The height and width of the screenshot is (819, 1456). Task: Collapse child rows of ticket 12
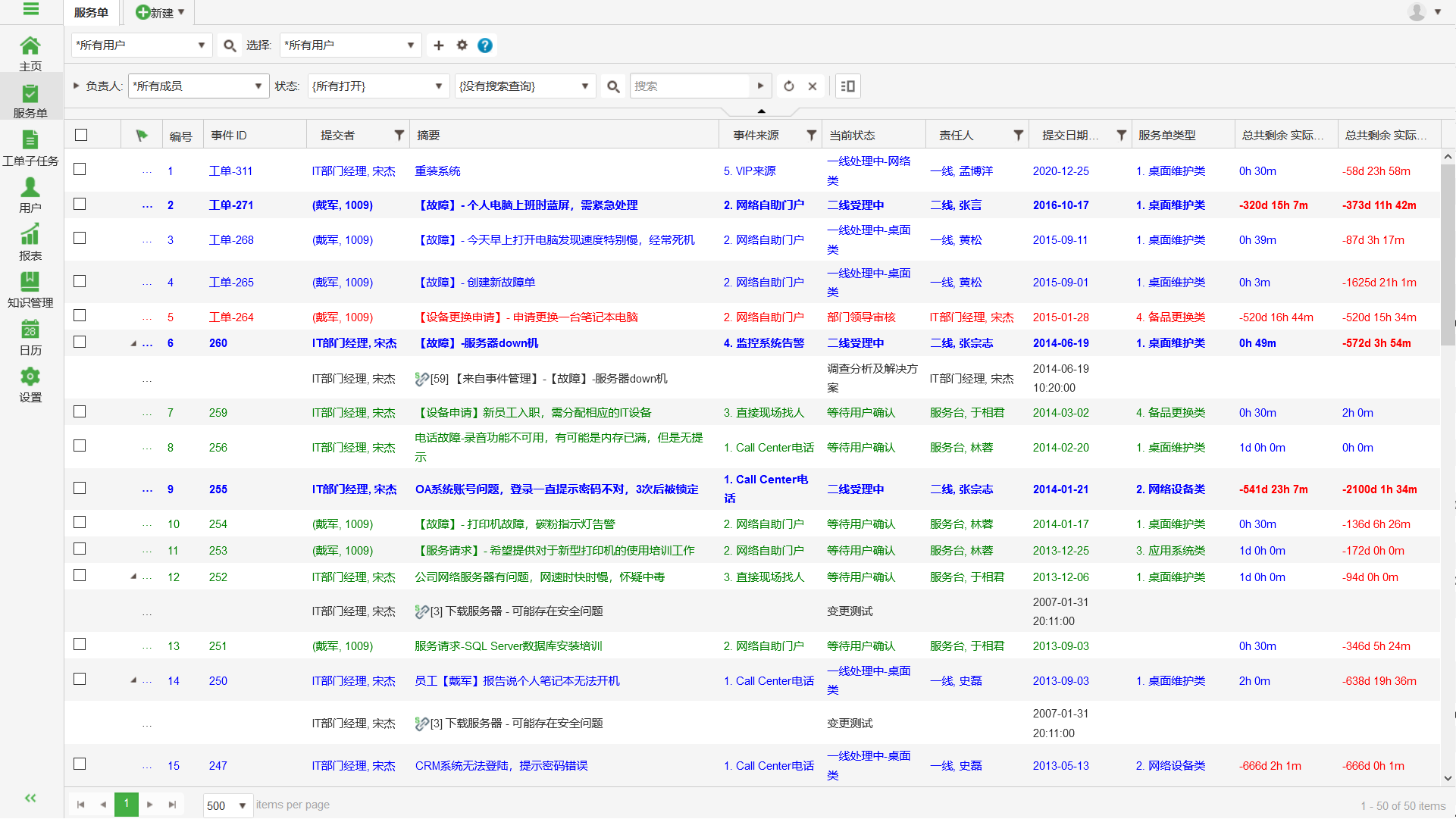point(133,577)
